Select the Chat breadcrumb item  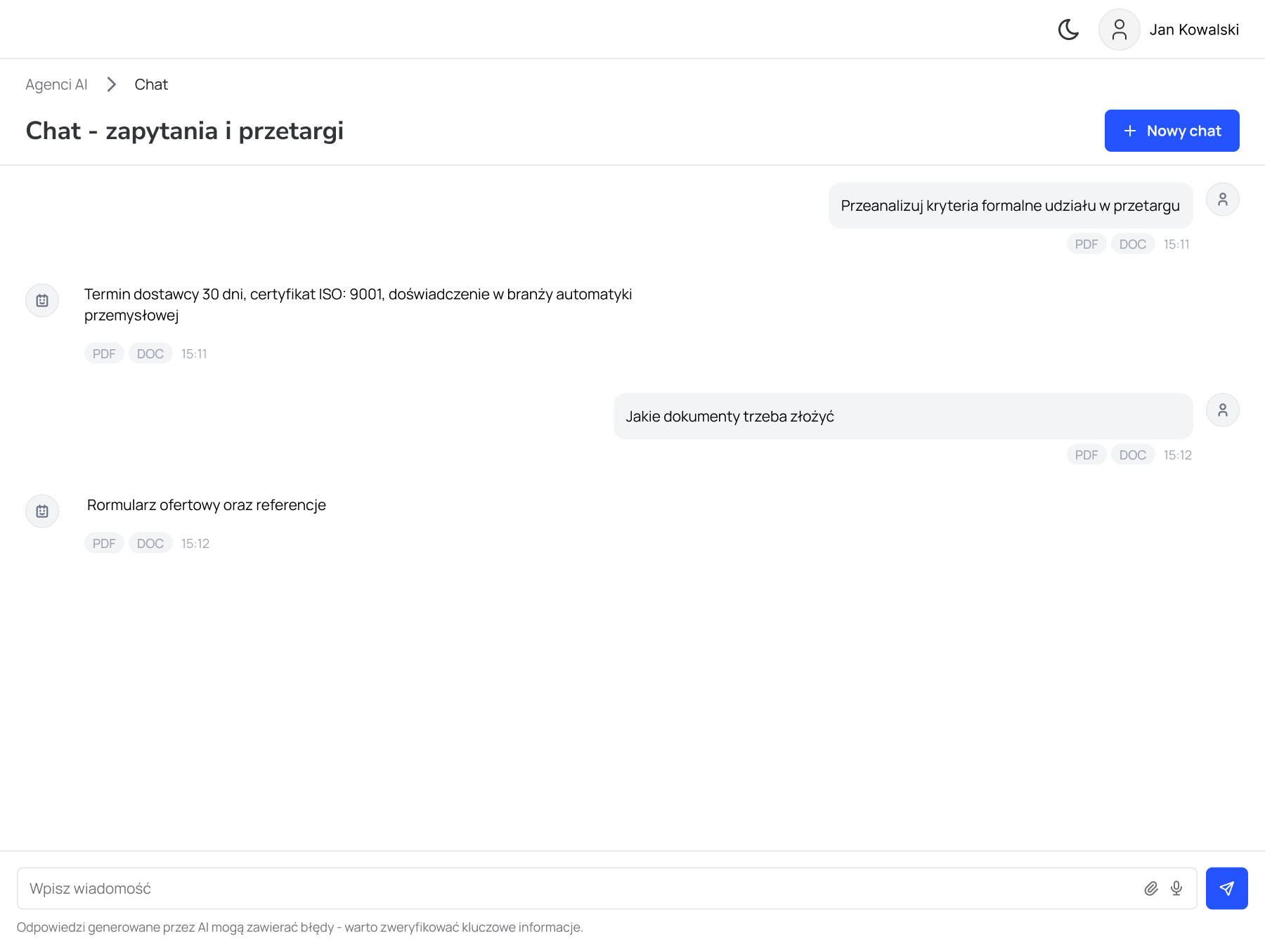[x=151, y=84]
